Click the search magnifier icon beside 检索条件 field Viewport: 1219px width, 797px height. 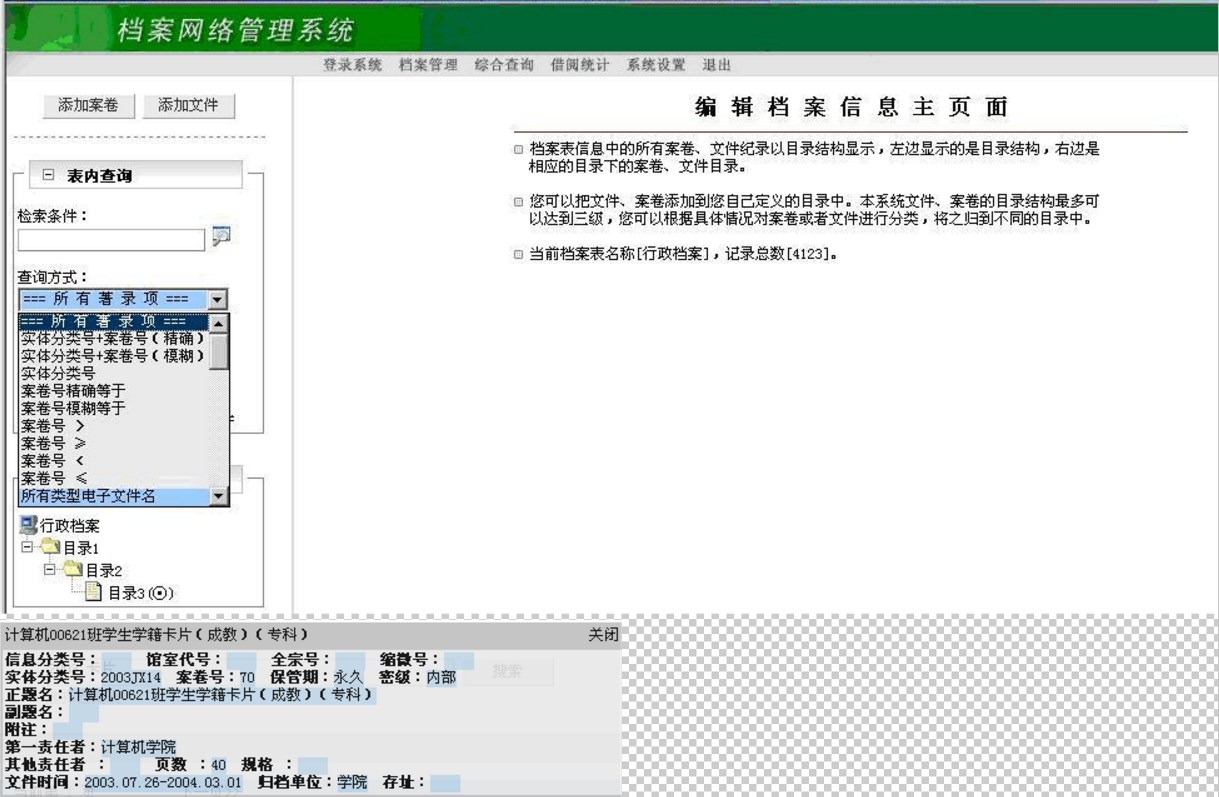(221, 236)
